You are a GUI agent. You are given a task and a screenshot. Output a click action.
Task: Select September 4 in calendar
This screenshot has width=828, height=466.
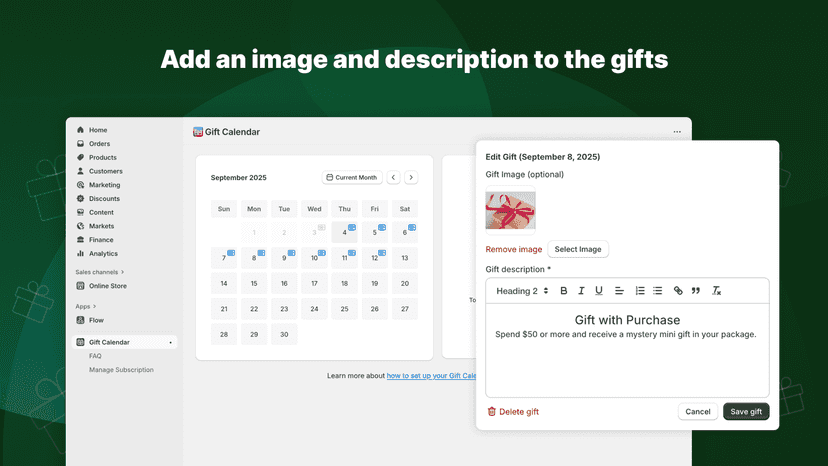(344, 232)
